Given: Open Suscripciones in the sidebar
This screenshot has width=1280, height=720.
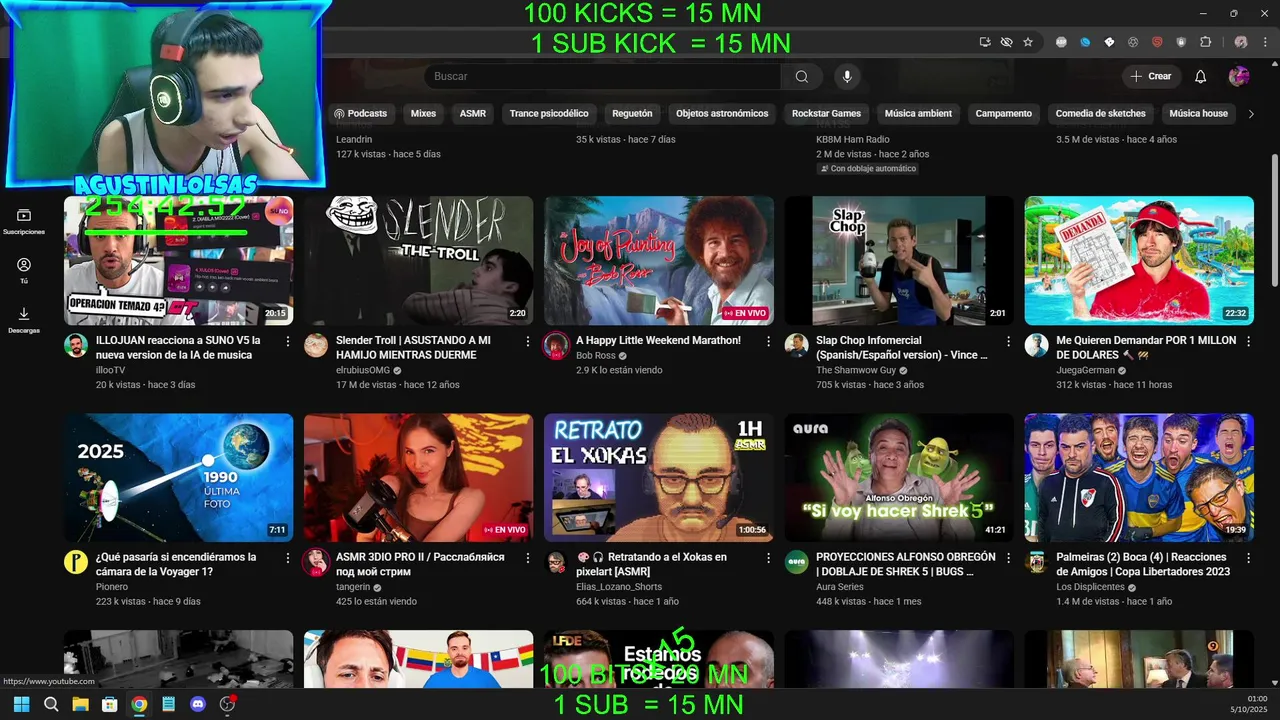Looking at the screenshot, I should [x=24, y=222].
